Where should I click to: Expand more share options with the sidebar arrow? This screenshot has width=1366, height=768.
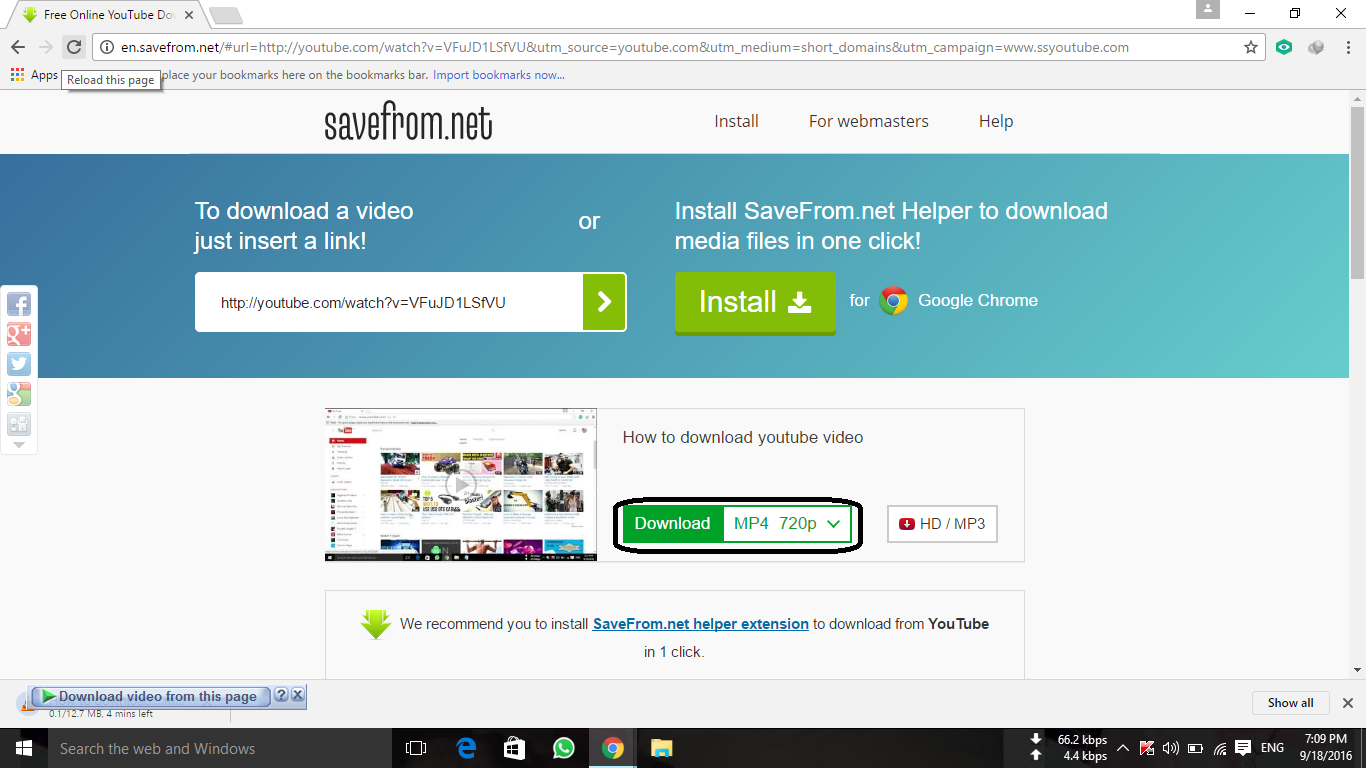pyautogui.click(x=19, y=444)
